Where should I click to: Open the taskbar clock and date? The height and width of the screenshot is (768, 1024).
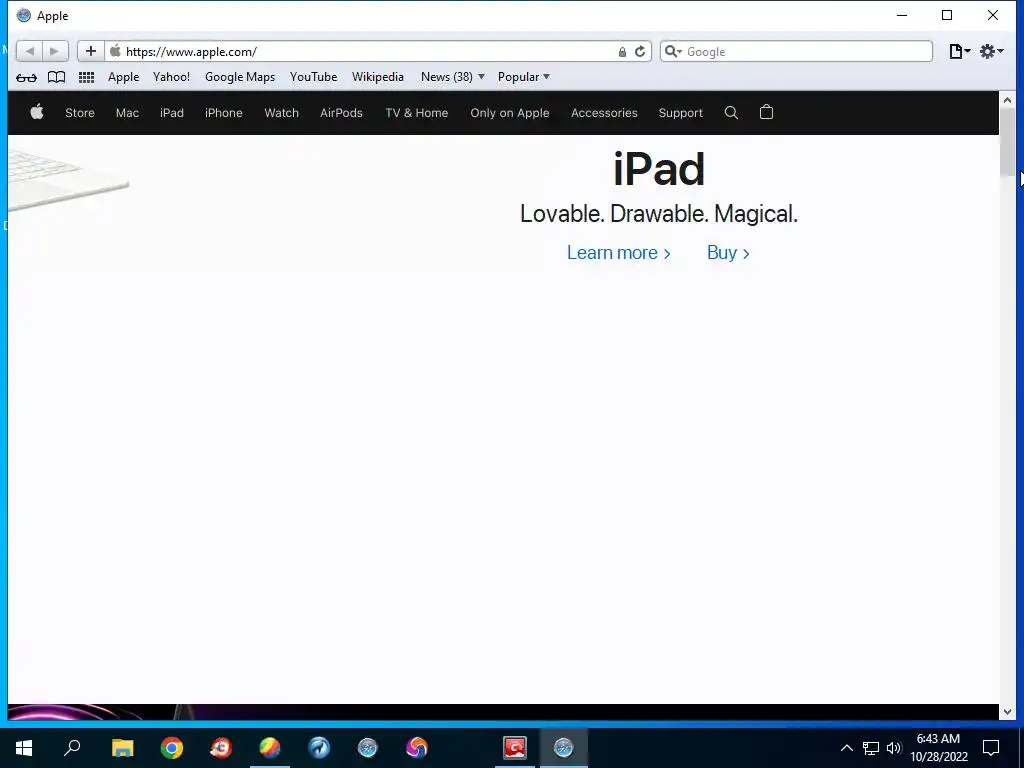938,748
